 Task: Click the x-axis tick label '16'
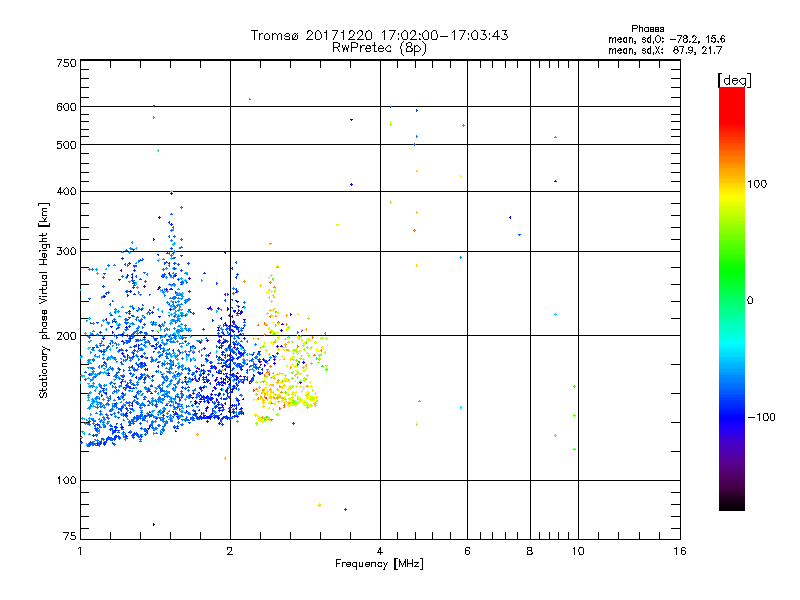[680, 551]
